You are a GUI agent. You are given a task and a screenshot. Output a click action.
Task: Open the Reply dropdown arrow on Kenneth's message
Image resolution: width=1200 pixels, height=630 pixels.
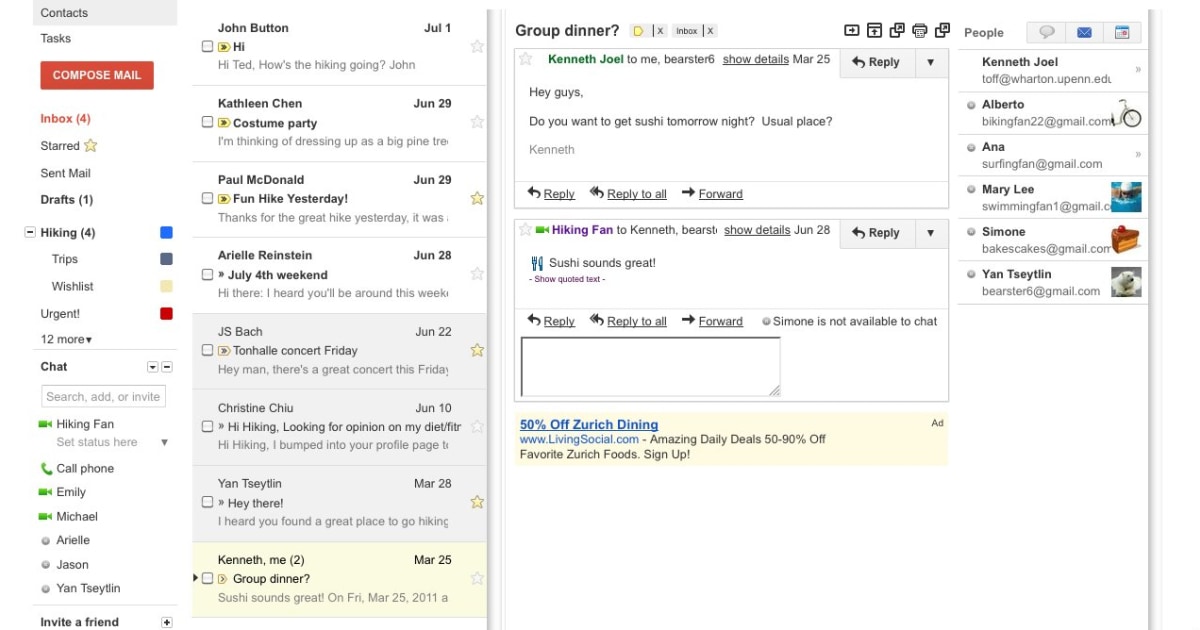(930, 62)
